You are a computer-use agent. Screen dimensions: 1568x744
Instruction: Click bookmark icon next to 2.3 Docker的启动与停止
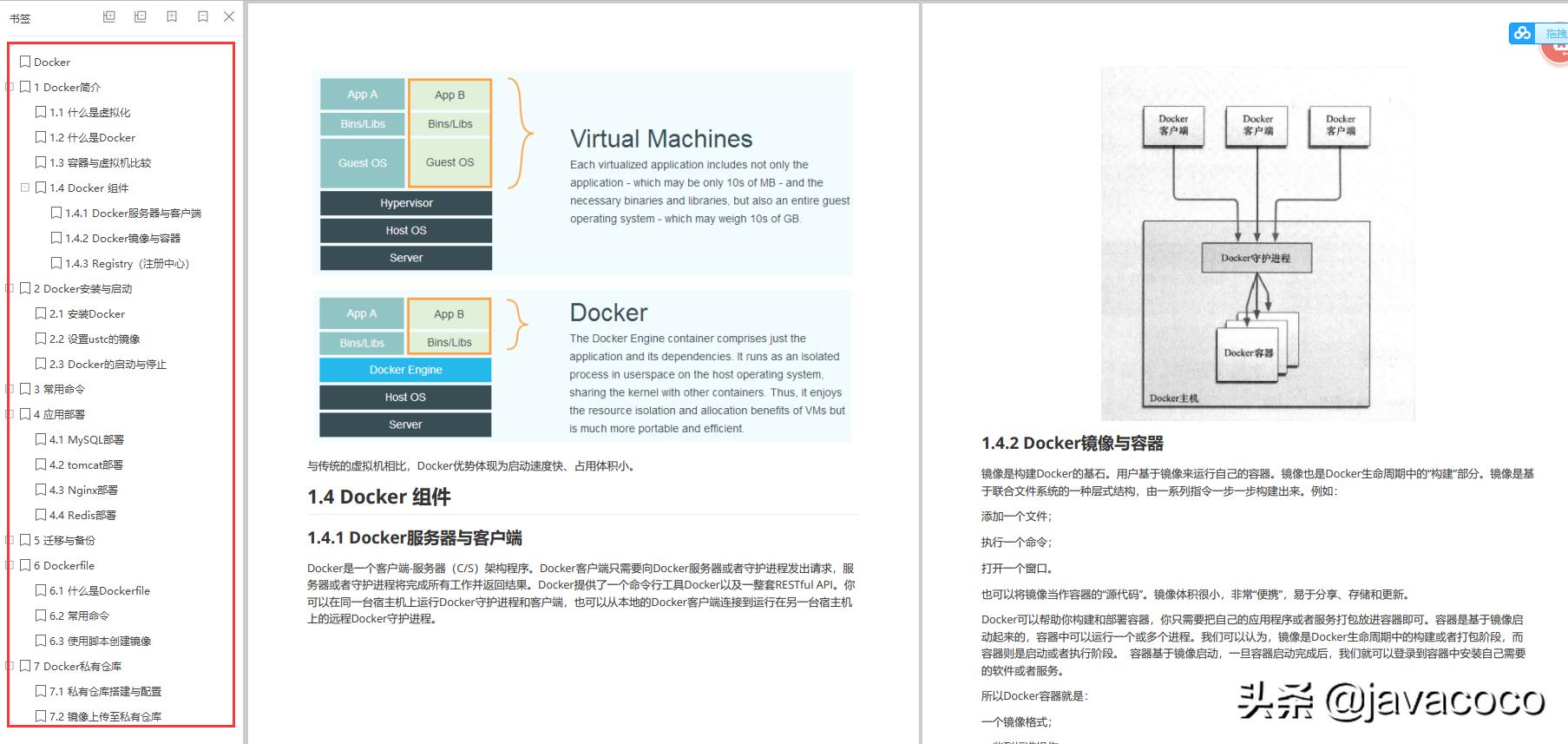coord(41,364)
